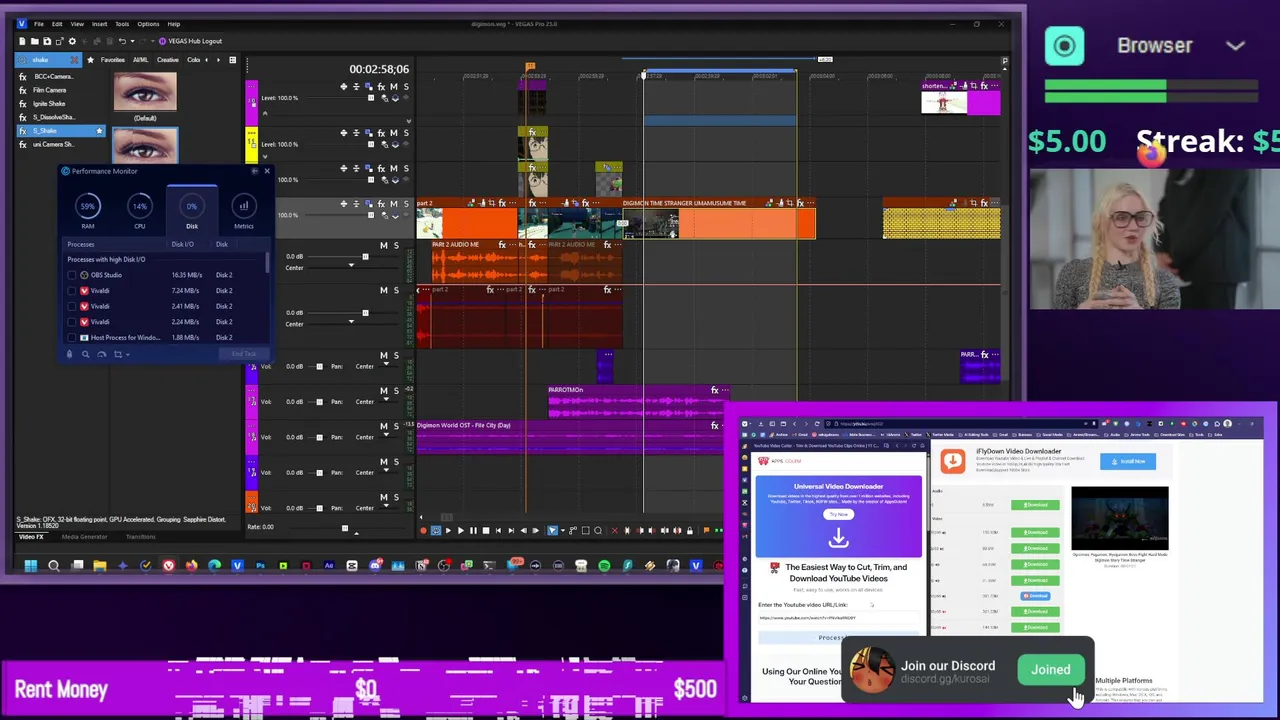Select the S_DissolveSha effect
This screenshot has height=720, width=1280.
[x=53, y=117]
